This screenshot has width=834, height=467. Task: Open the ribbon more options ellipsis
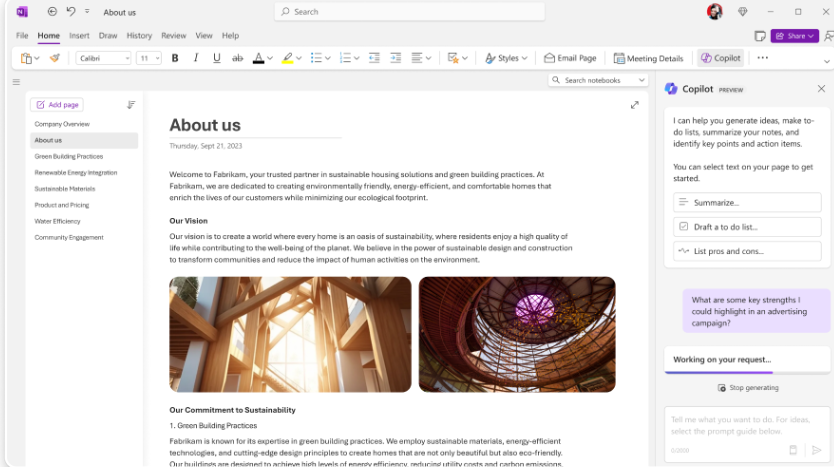click(762, 58)
